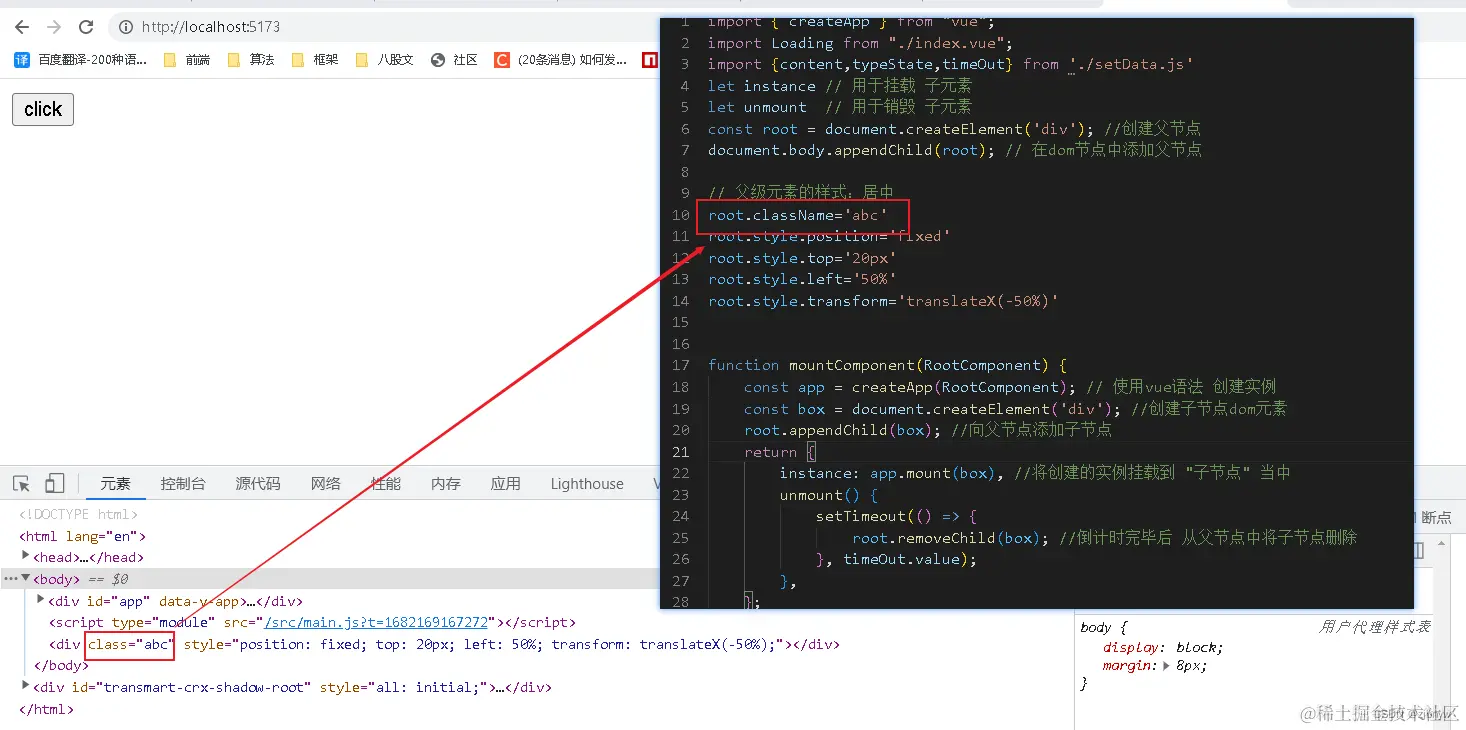
Task: Switch to the 源代码 tab
Action: click(x=258, y=484)
